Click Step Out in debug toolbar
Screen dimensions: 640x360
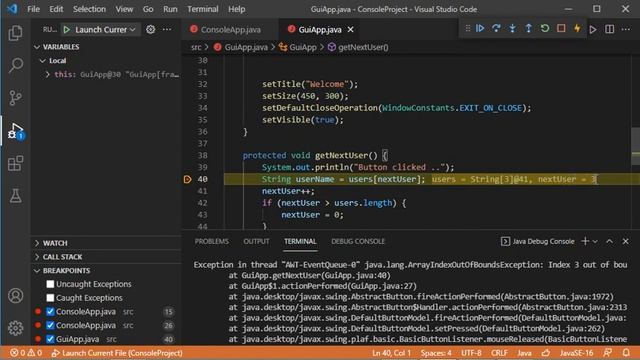pyautogui.click(x=529, y=28)
